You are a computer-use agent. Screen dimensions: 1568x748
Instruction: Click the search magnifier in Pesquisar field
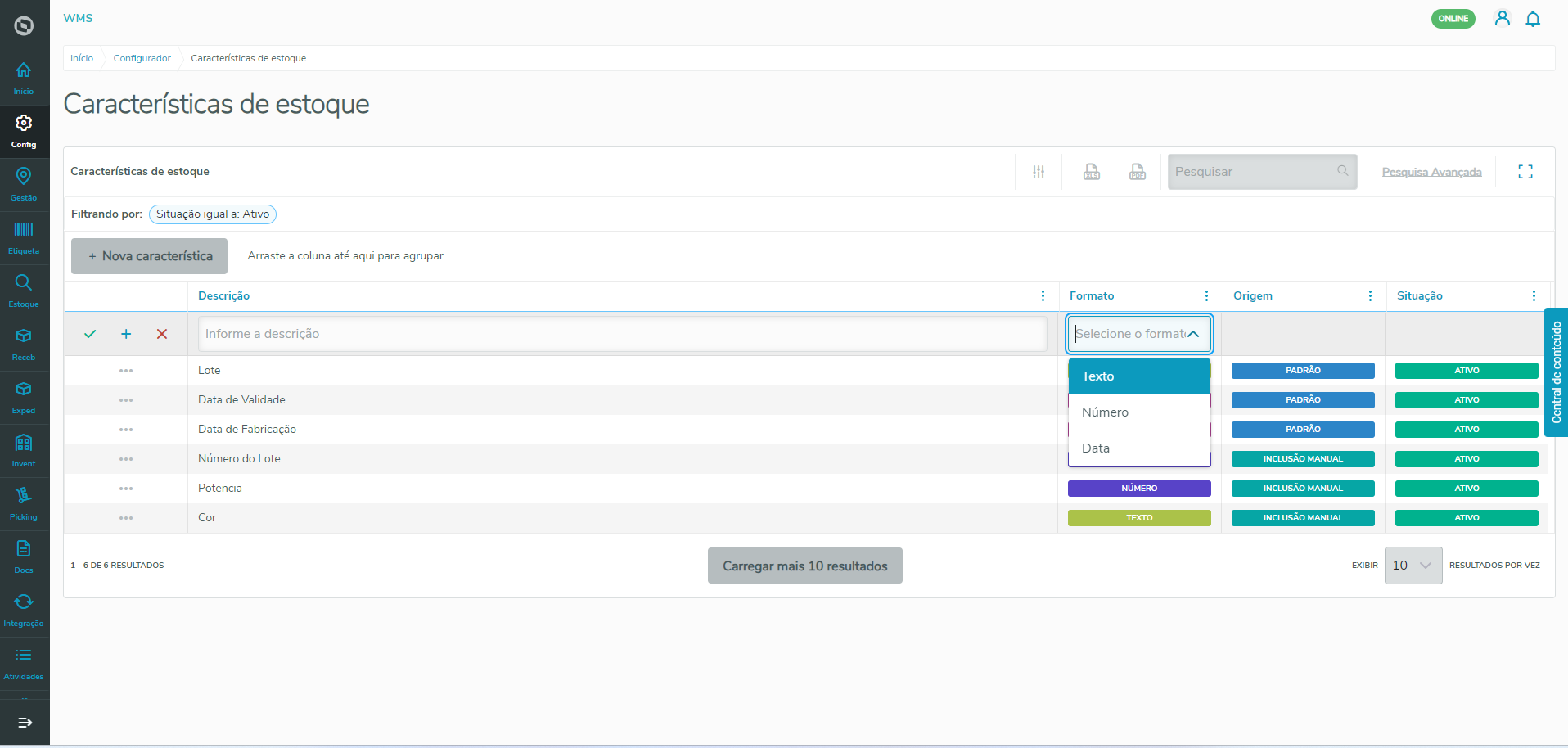1342,171
